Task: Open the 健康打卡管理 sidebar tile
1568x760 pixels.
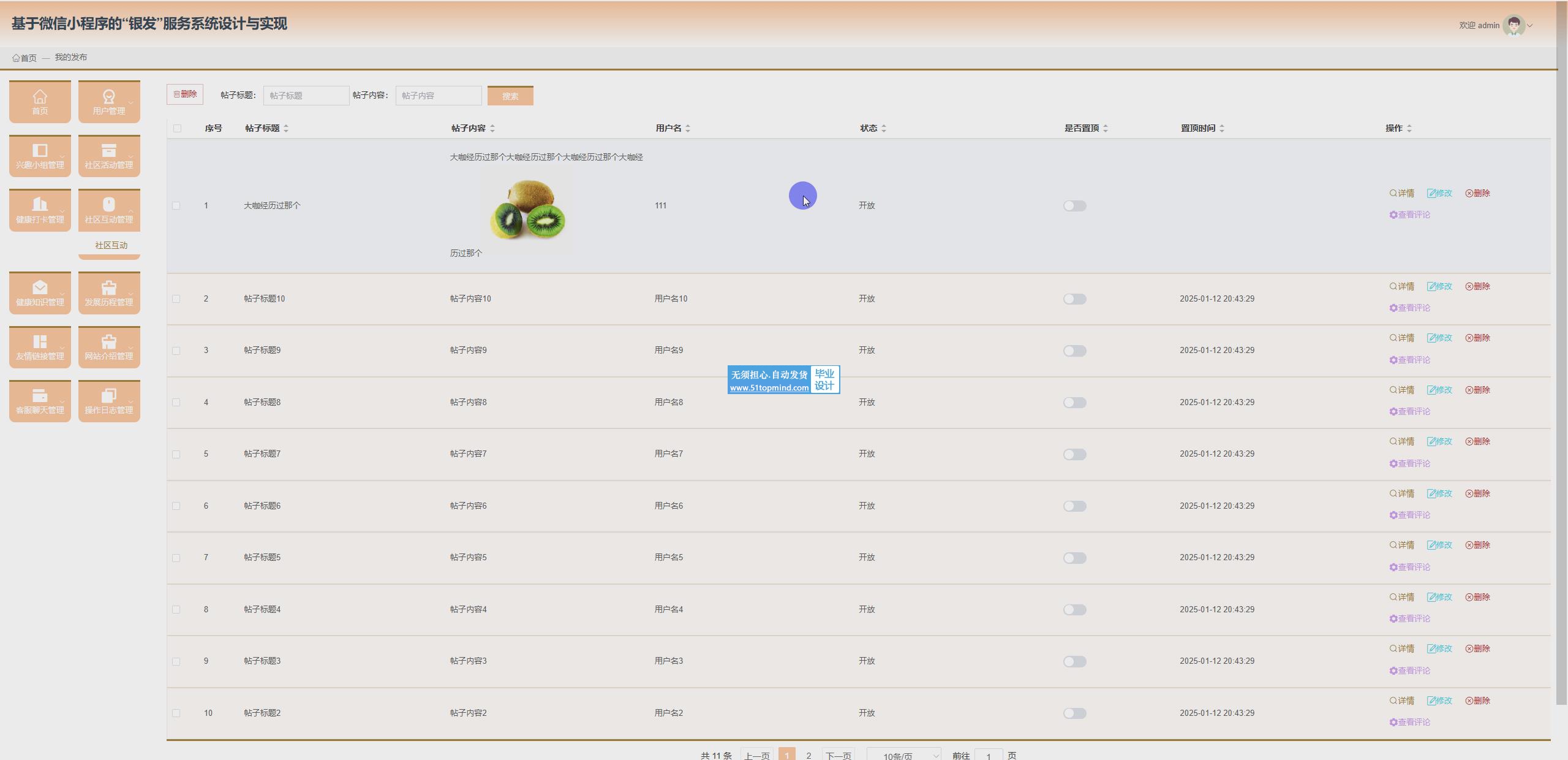Action: [40, 210]
